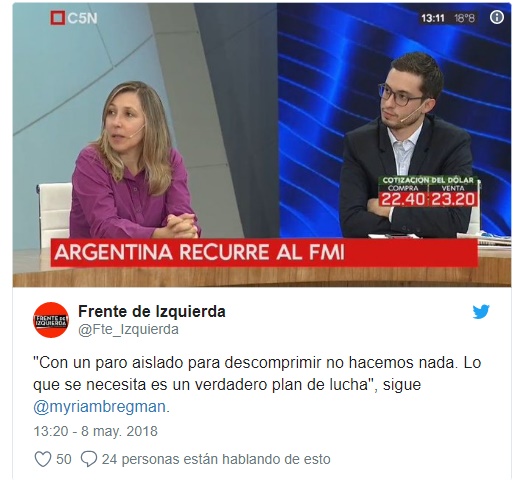This screenshot has height=480, width=524.
Task: Click the Cotización del Dólar header
Action: click(x=428, y=180)
